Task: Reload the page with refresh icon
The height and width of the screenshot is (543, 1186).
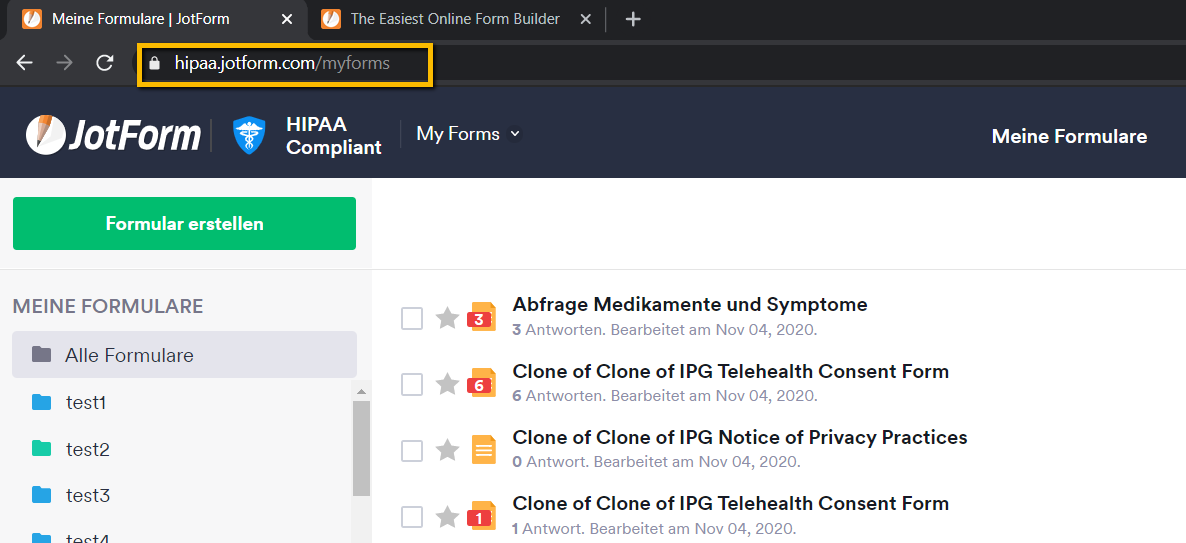Action: pos(105,64)
